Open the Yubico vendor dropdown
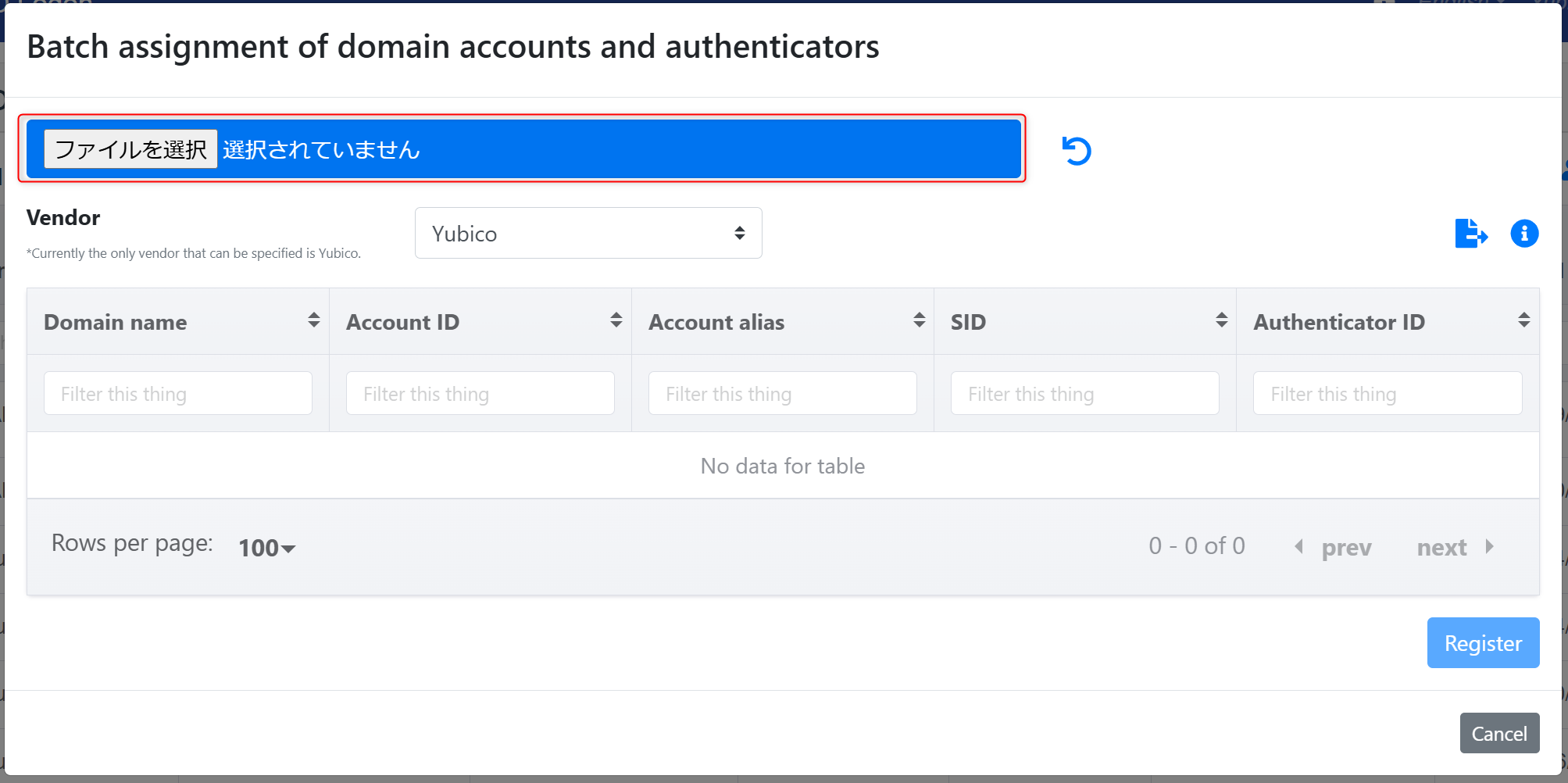Screen dimensions: 1568x783 [x=588, y=233]
